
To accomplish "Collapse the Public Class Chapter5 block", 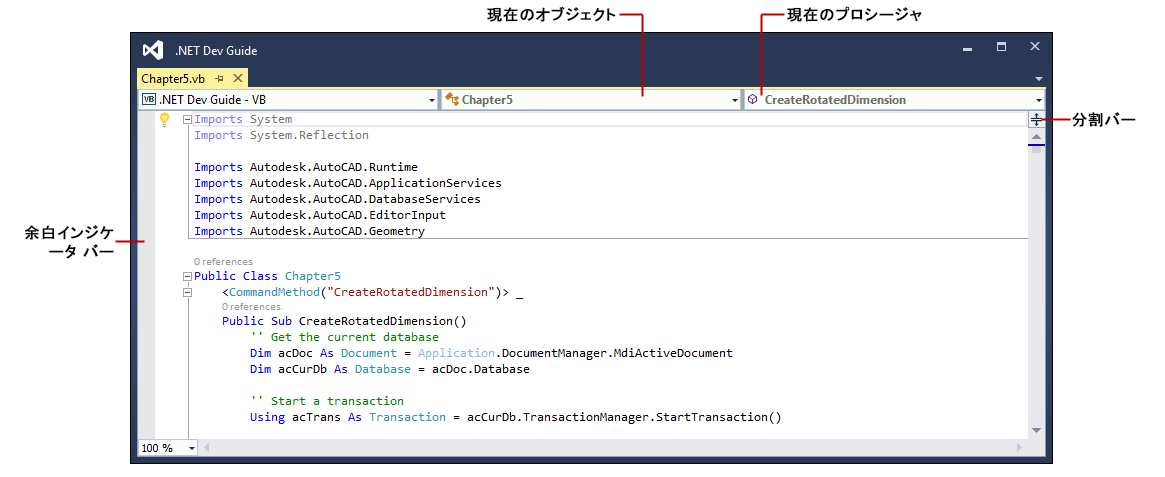I will 187,276.
